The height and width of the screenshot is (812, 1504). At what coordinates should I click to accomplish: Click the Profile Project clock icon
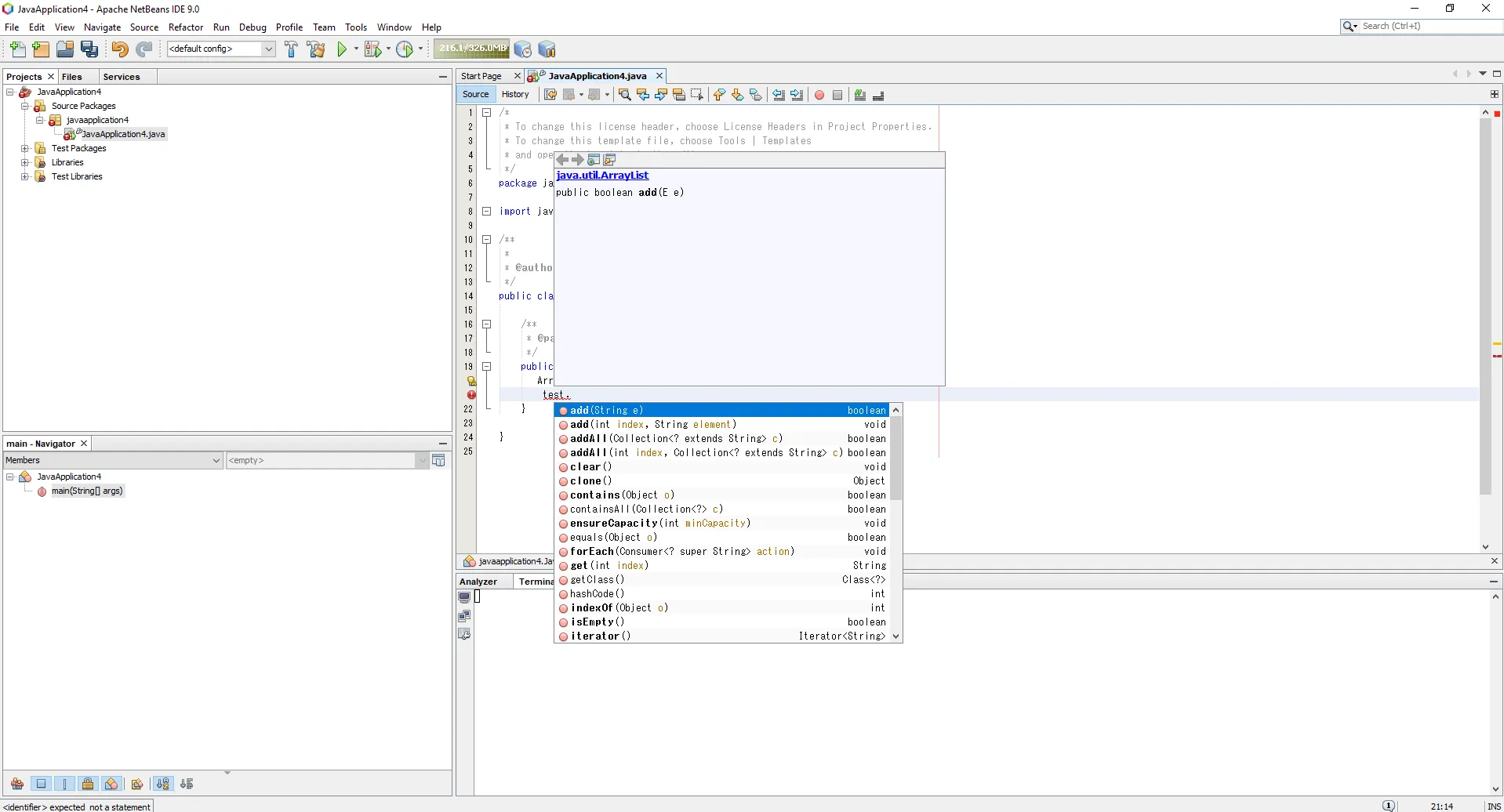(x=405, y=49)
